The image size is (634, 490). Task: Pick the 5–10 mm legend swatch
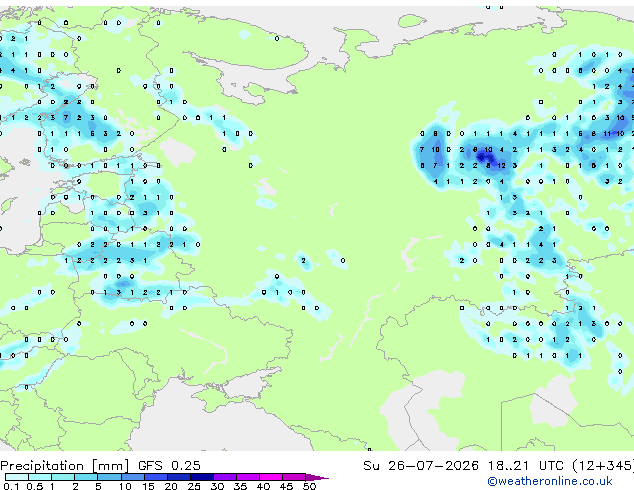109,477
